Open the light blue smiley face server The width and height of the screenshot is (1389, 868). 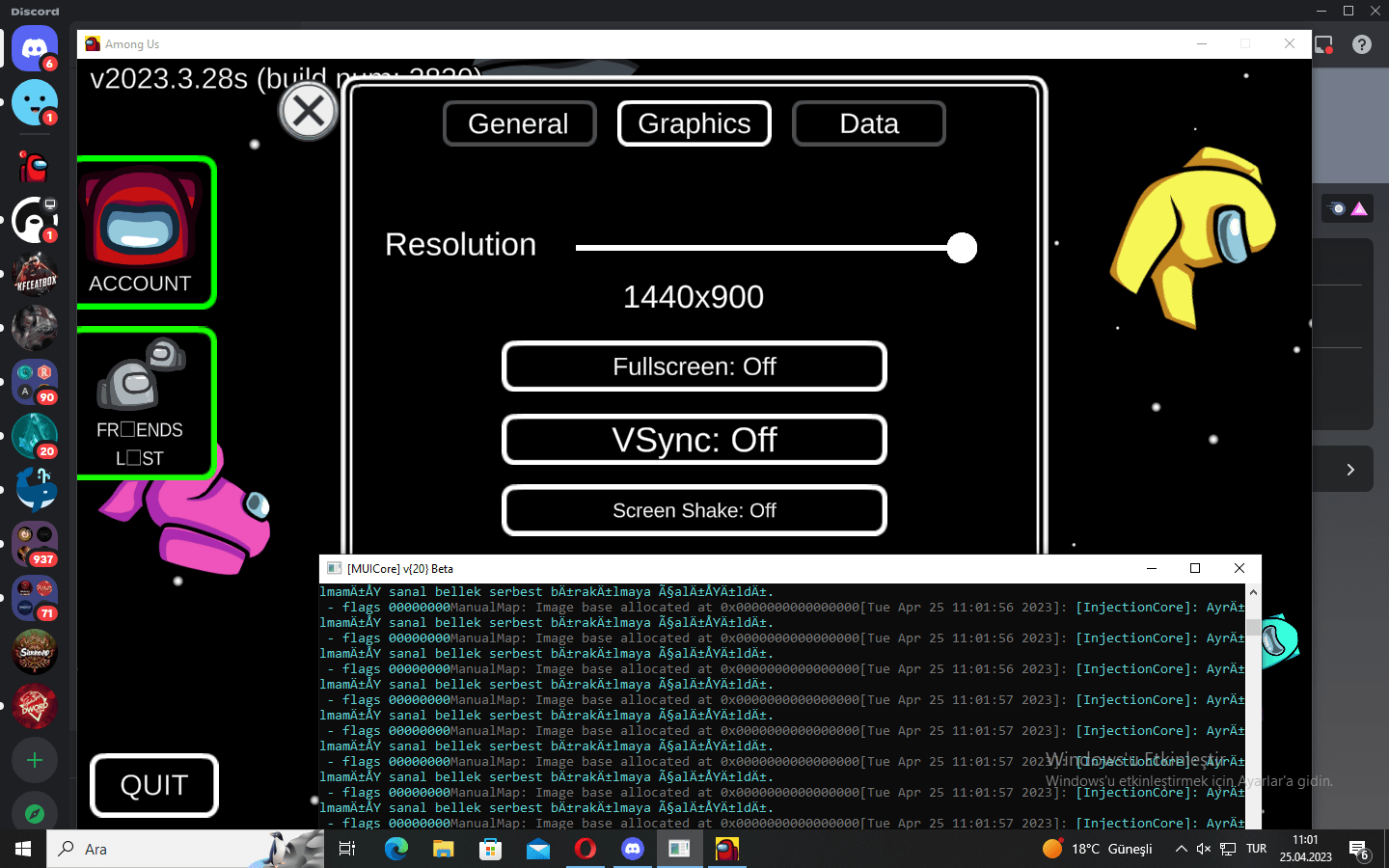click(x=35, y=102)
